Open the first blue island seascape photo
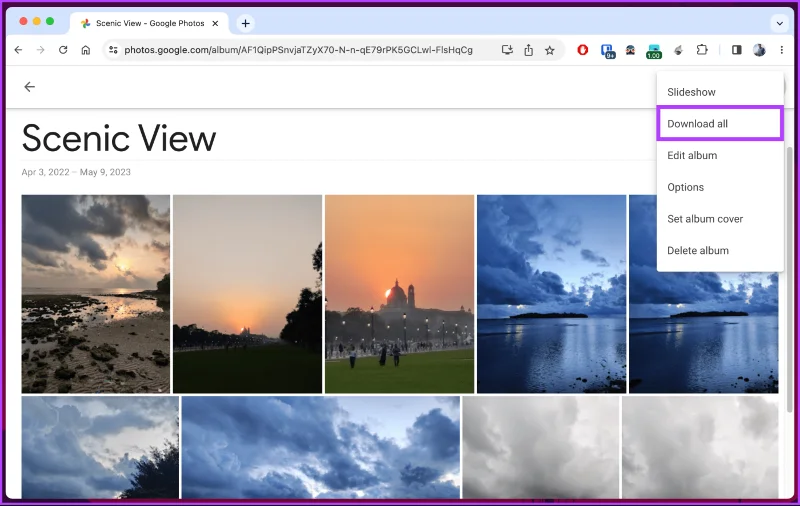Image resolution: width=800 pixels, height=506 pixels. (x=552, y=294)
